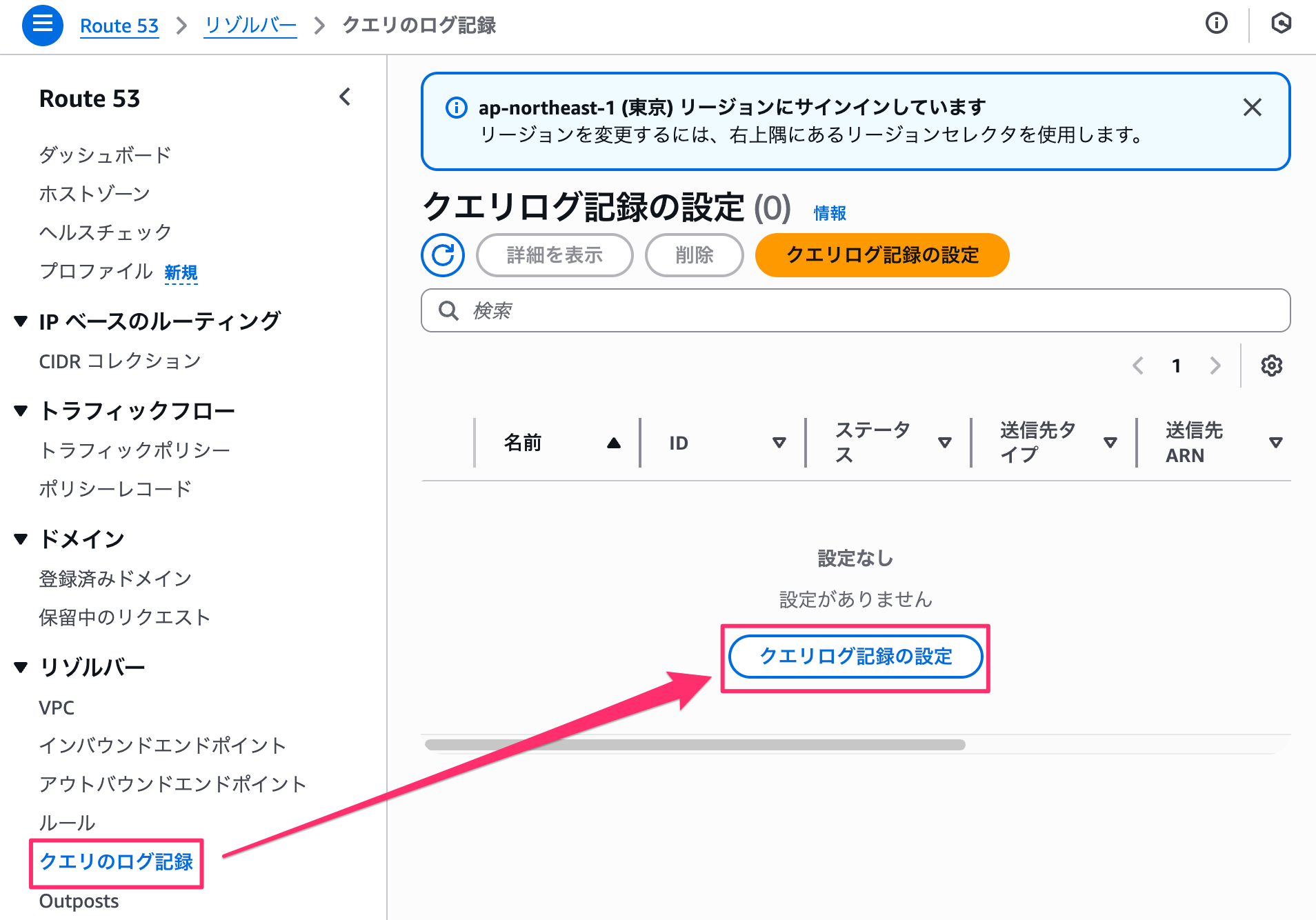1316x920 pixels.
Task: Click the orange クエリログ記録の設定 button
Action: pos(881,255)
